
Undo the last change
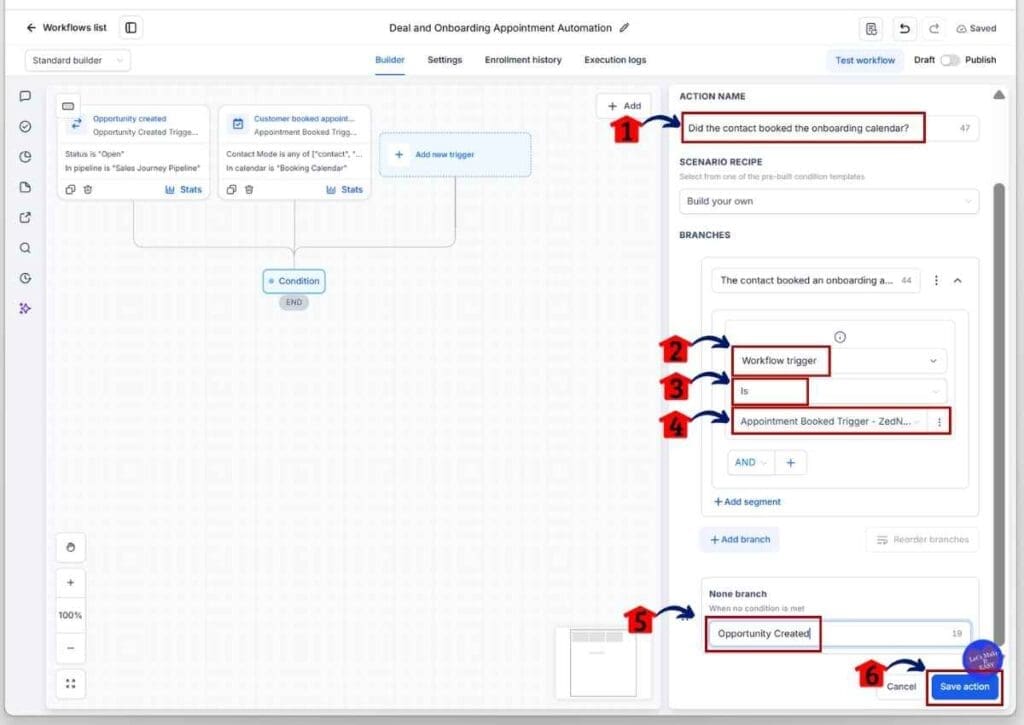[x=904, y=29]
